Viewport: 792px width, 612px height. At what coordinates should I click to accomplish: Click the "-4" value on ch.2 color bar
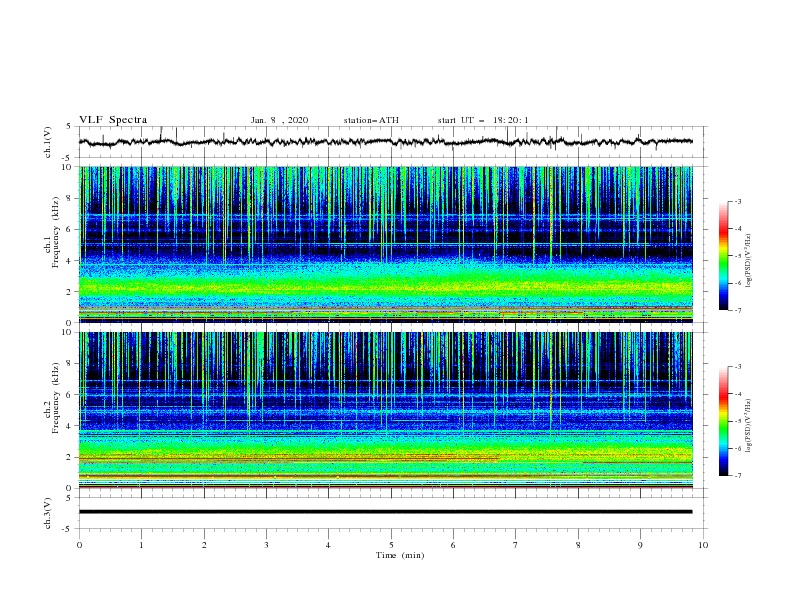737,394
